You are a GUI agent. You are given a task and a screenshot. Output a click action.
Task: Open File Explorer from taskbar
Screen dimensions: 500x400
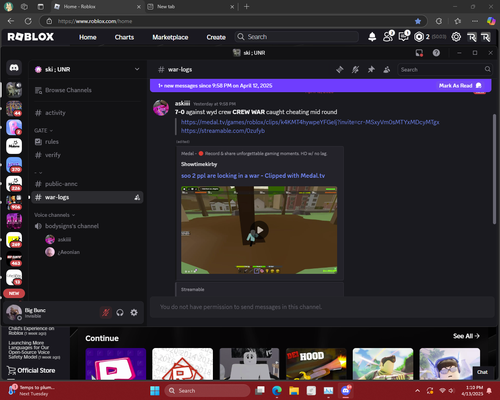coord(294,390)
